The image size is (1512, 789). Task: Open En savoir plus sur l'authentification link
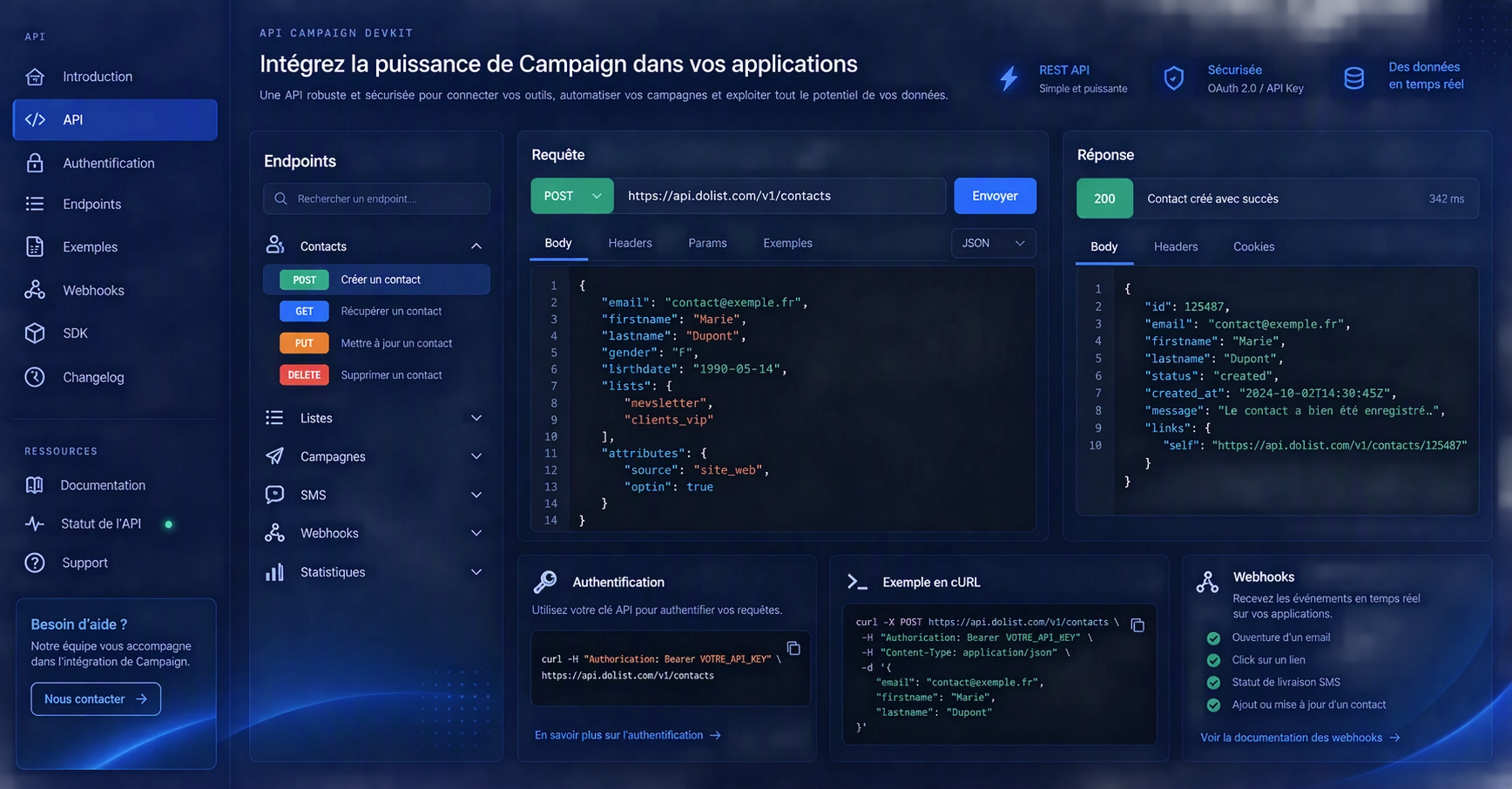(x=628, y=735)
